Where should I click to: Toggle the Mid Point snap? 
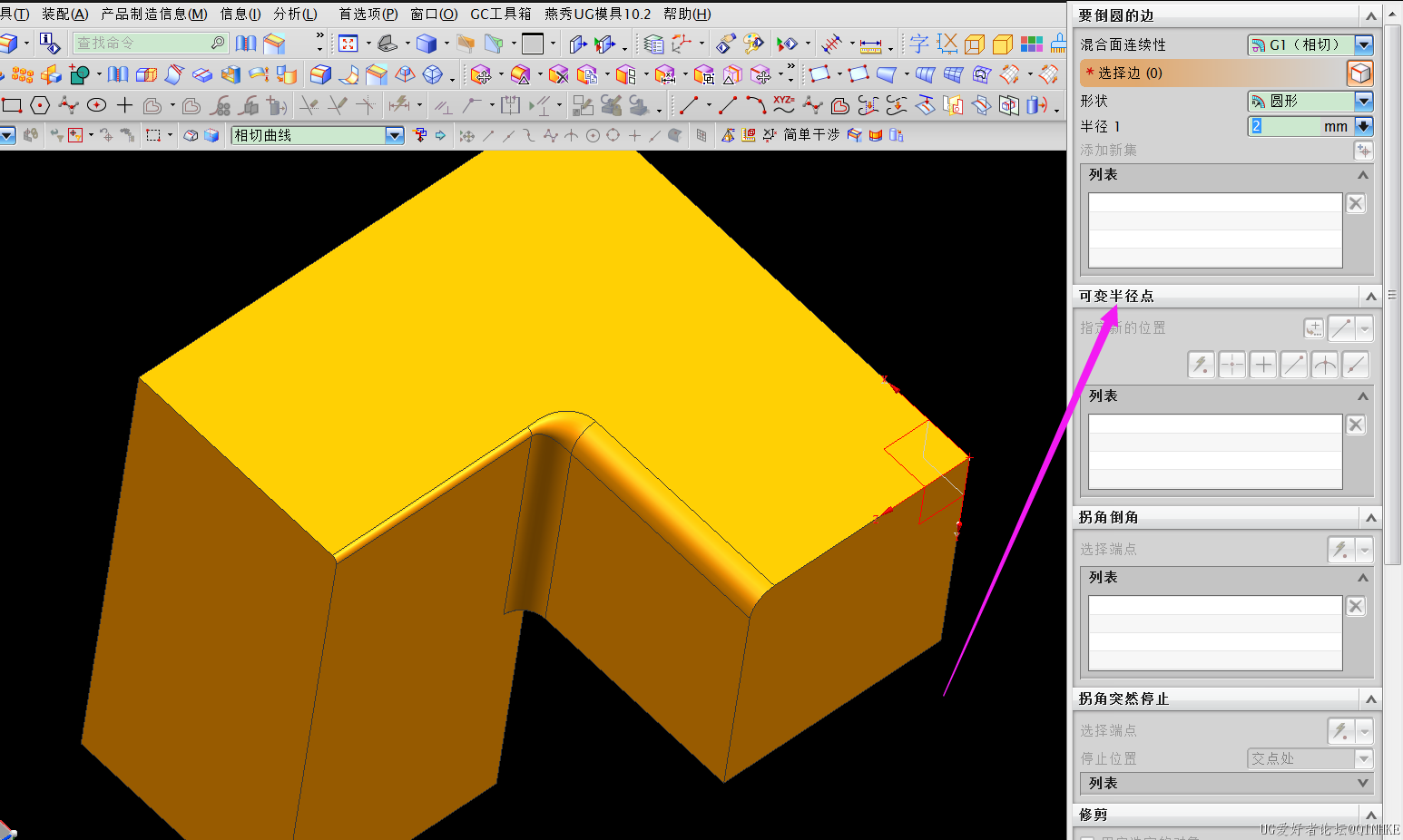tap(508, 135)
